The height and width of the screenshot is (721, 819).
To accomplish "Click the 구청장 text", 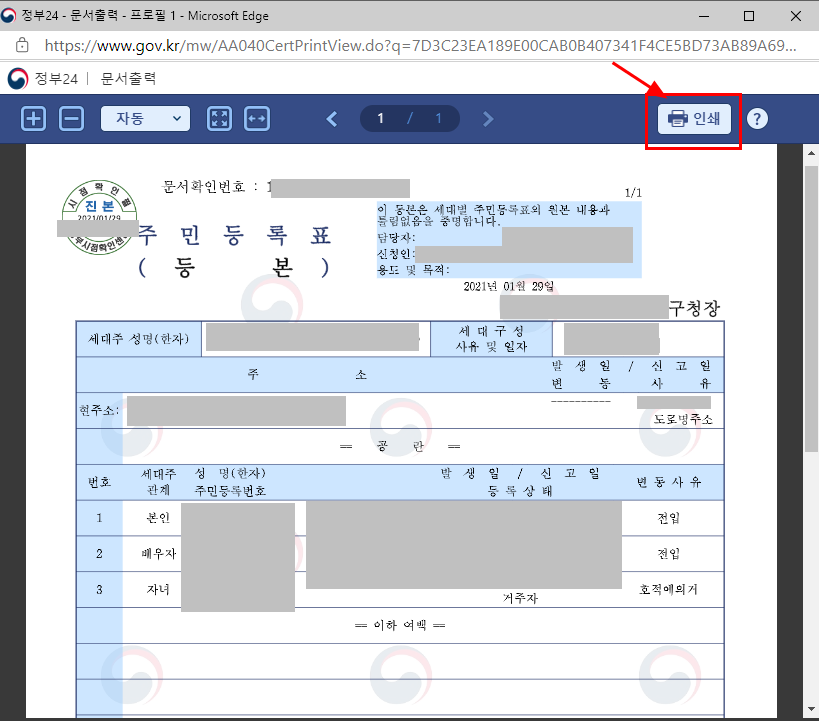I will click(695, 308).
